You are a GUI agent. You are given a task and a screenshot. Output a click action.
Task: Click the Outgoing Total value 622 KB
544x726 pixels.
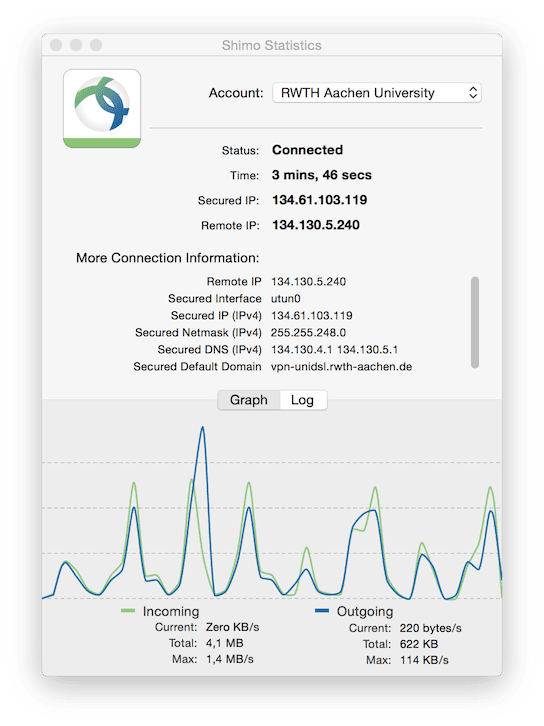click(419, 644)
